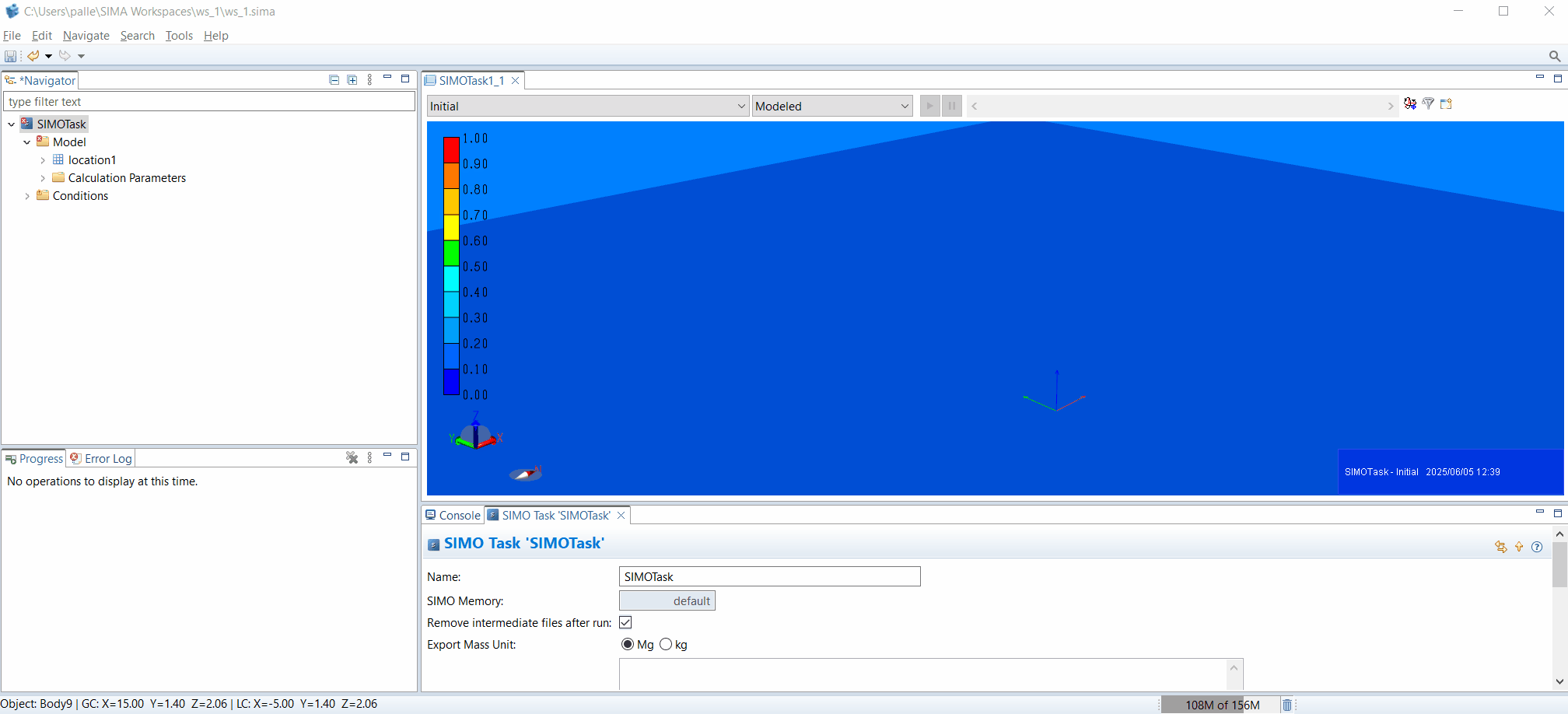
Task: Click the new 3D view window icon
Action: 1446,103
